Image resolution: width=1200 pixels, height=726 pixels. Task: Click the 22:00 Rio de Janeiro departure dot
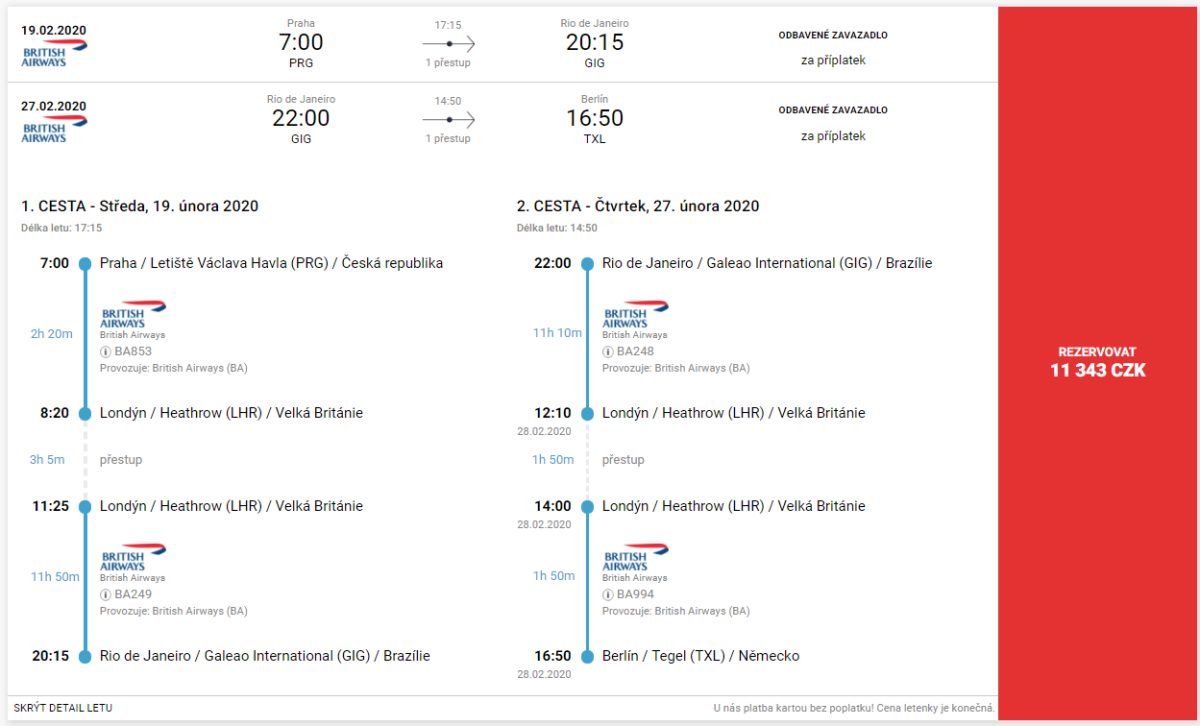588,264
